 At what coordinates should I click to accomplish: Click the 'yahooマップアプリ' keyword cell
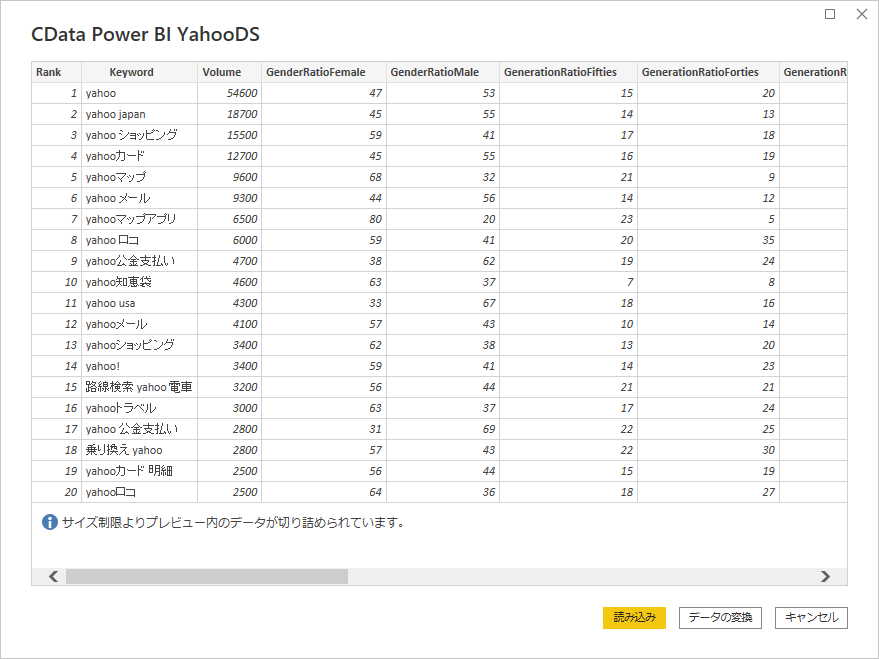140,219
